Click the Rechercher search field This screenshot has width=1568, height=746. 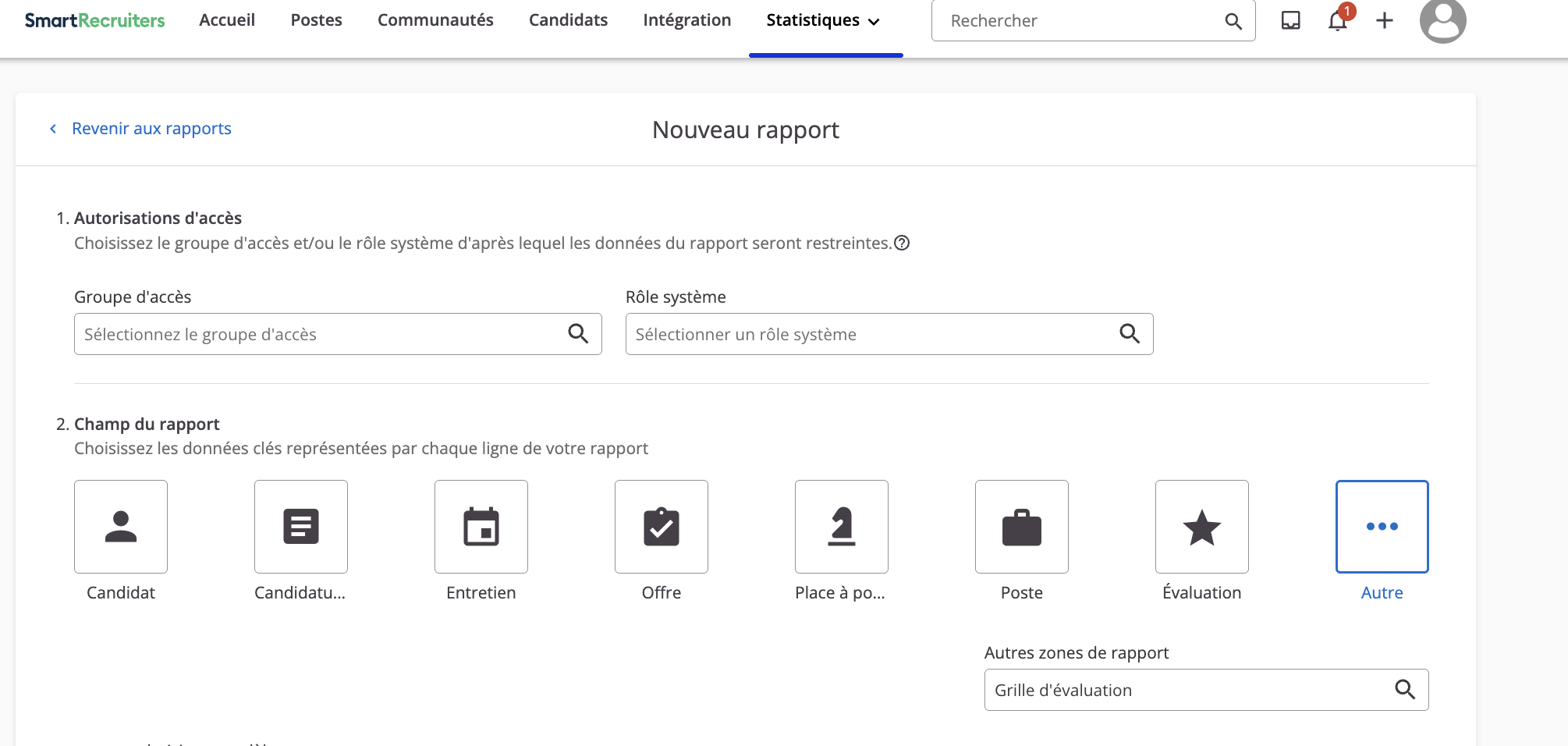(x=1094, y=21)
